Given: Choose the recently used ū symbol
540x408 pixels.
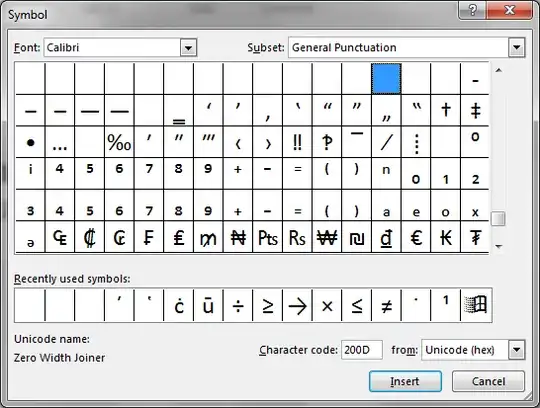Looking at the screenshot, I should pyautogui.click(x=208, y=306).
